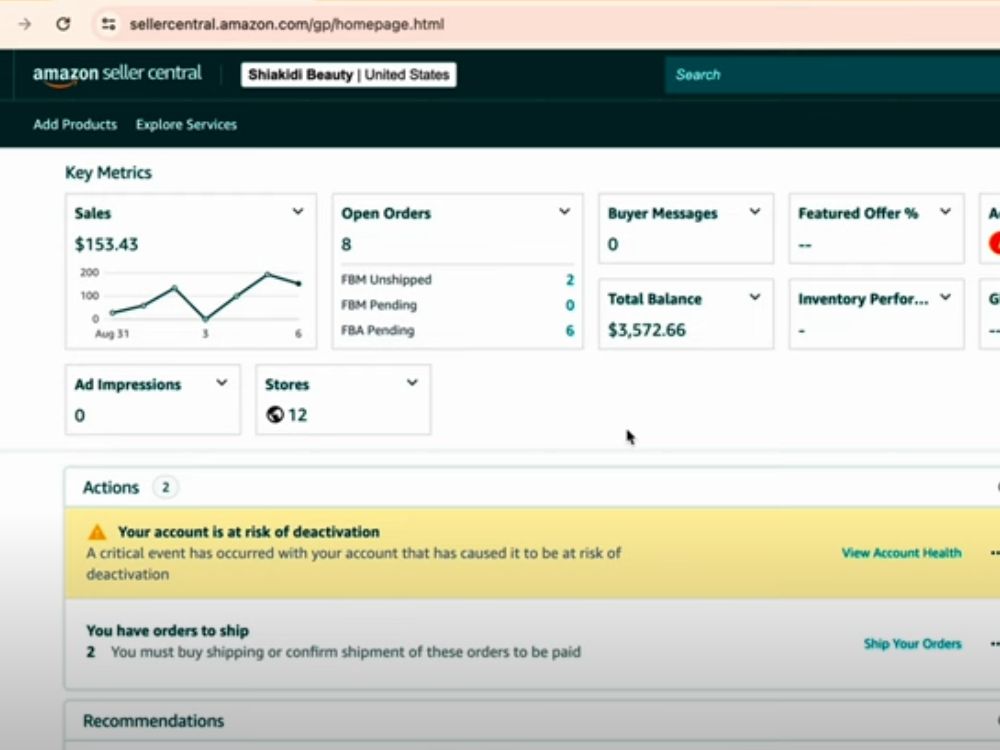Viewport: 1000px width, 750px height.
Task: Expand the Total Balance card chevron
Action: click(754, 297)
